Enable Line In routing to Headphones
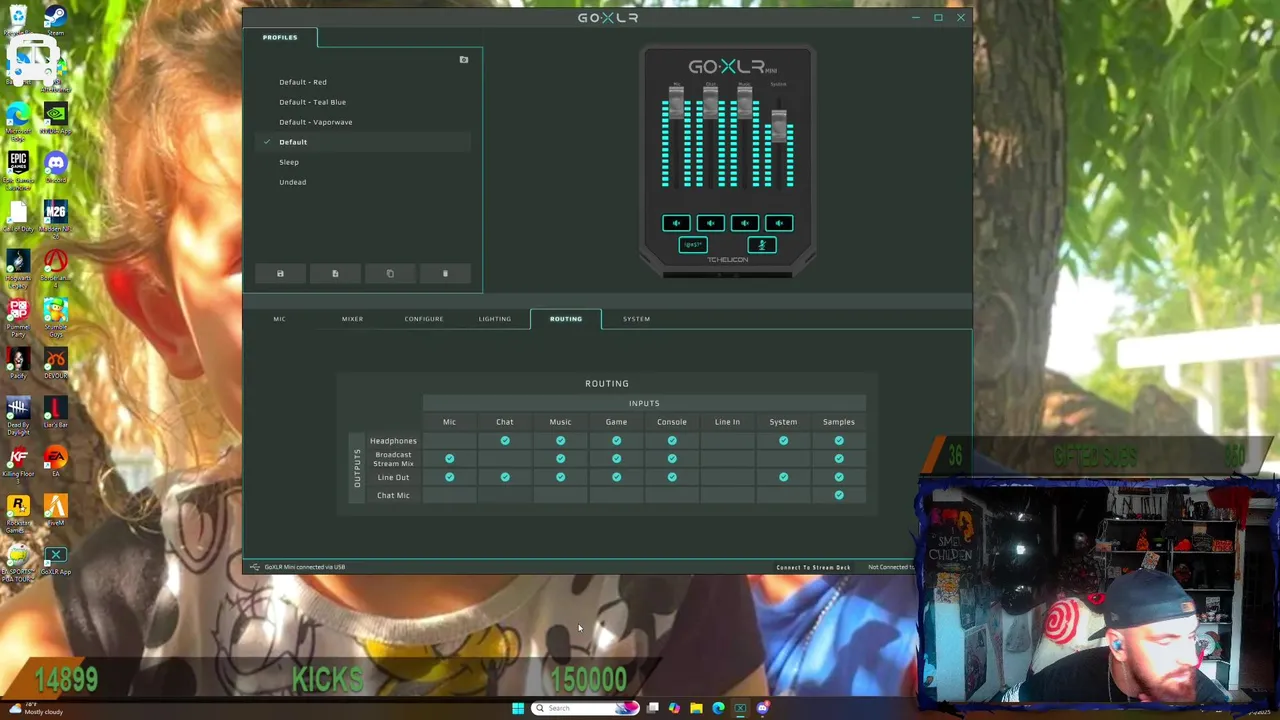This screenshot has width=1280, height=720. coord(727,440)
